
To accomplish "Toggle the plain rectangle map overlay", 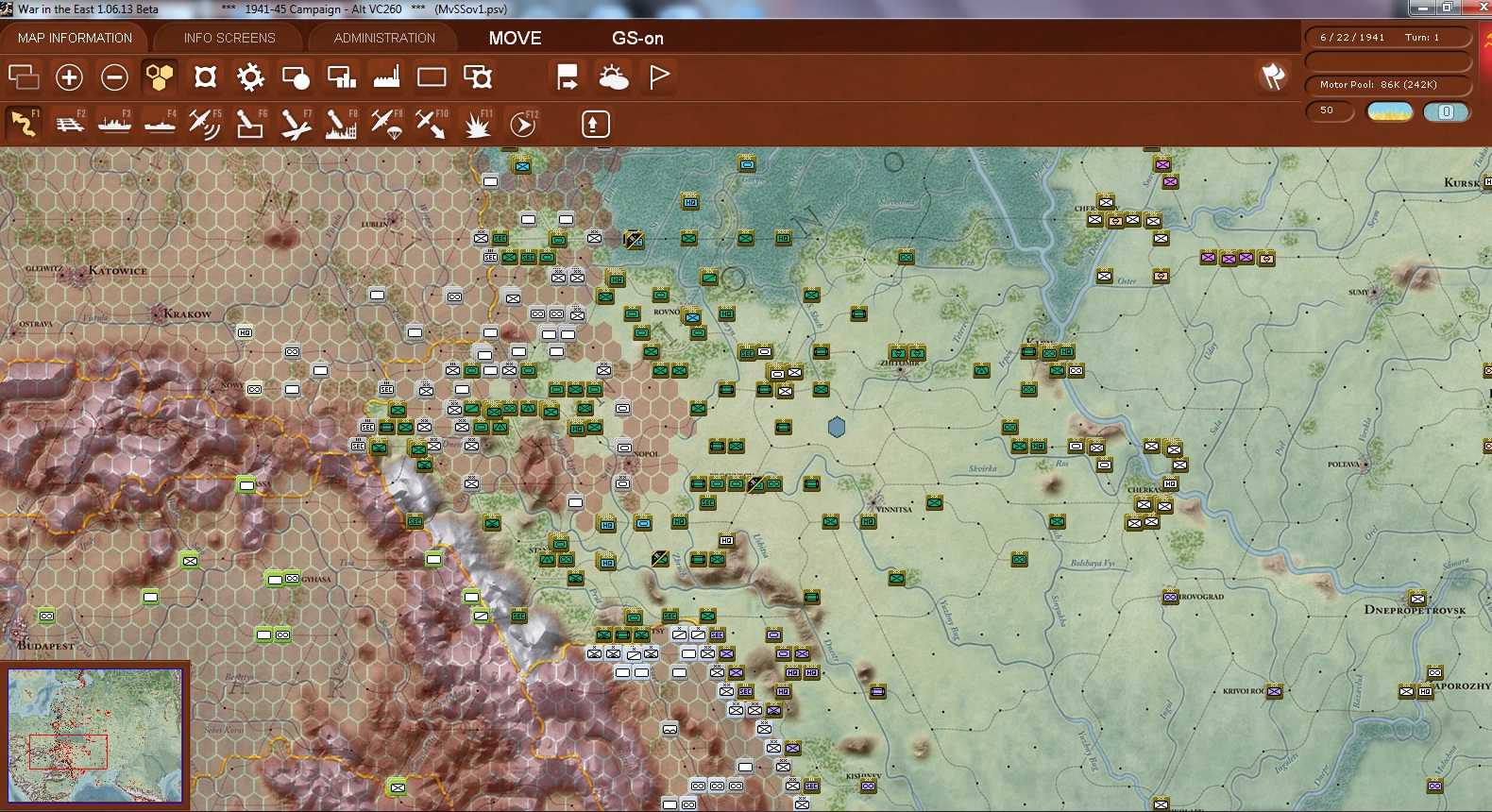I will [x=432, y=76].
